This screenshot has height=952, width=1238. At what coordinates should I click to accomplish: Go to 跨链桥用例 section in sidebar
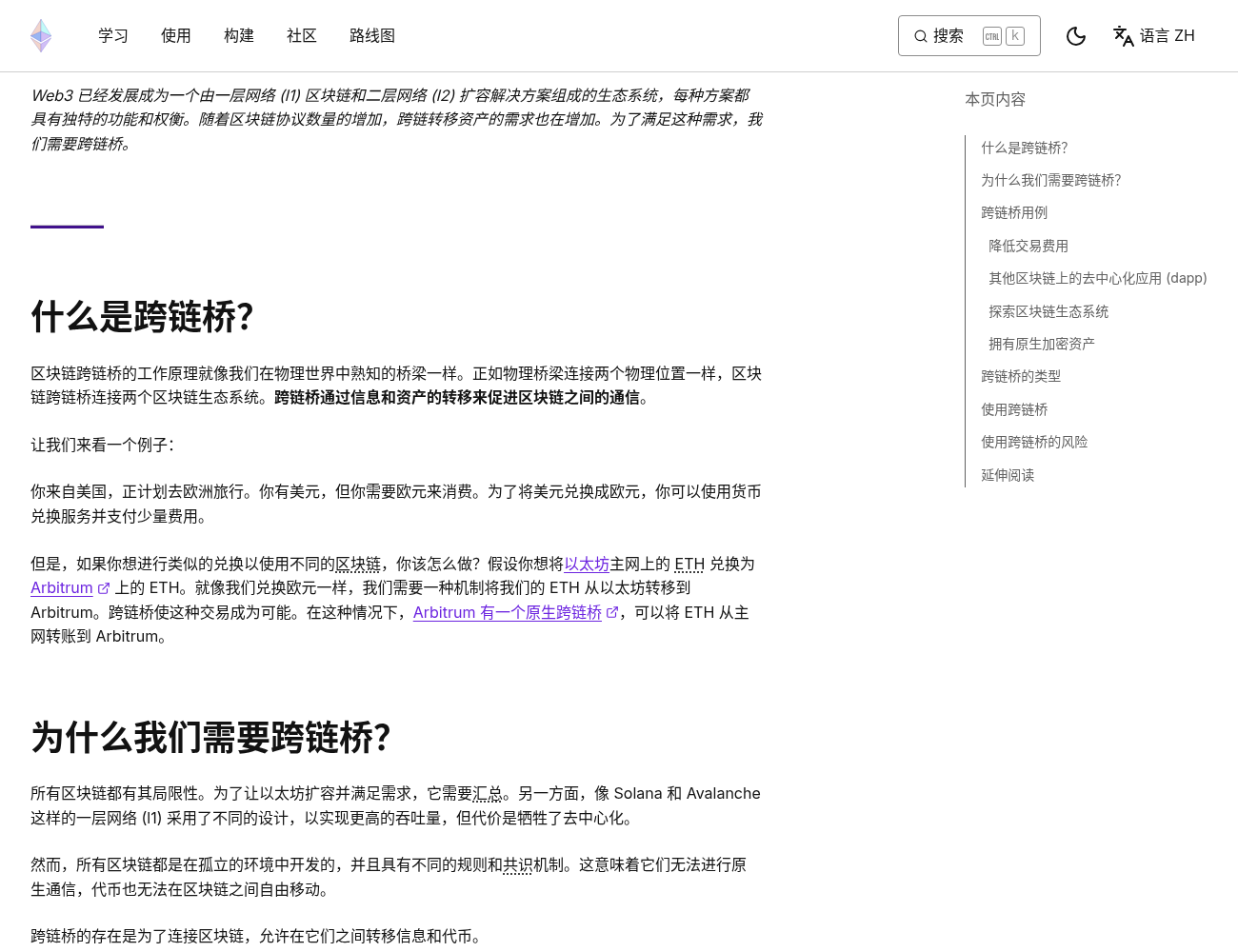point(1014,212)
